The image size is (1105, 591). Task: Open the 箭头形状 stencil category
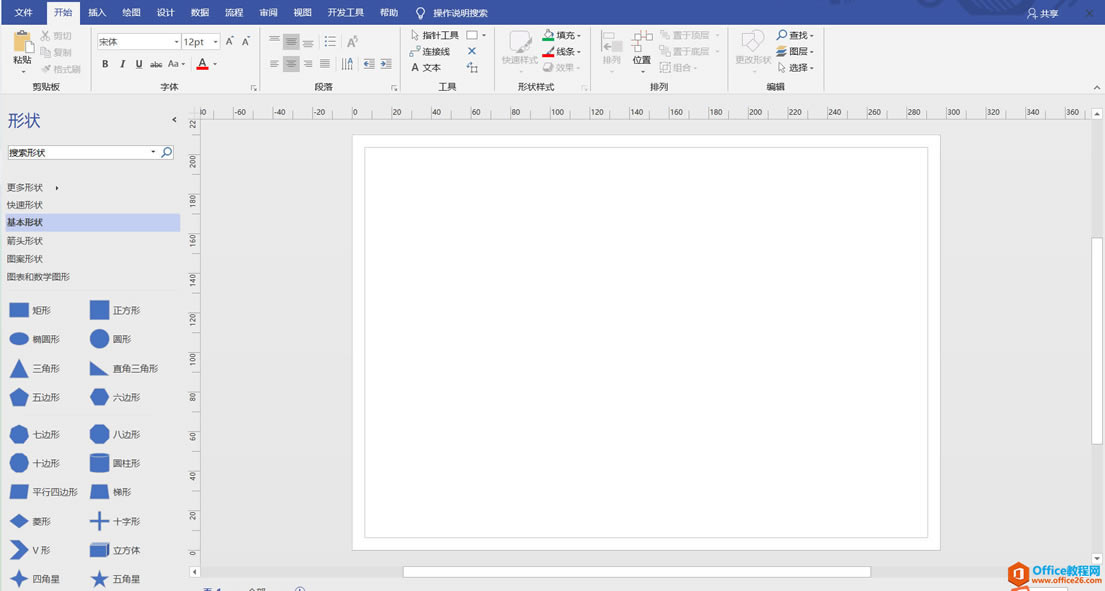[x=25, y=241]
